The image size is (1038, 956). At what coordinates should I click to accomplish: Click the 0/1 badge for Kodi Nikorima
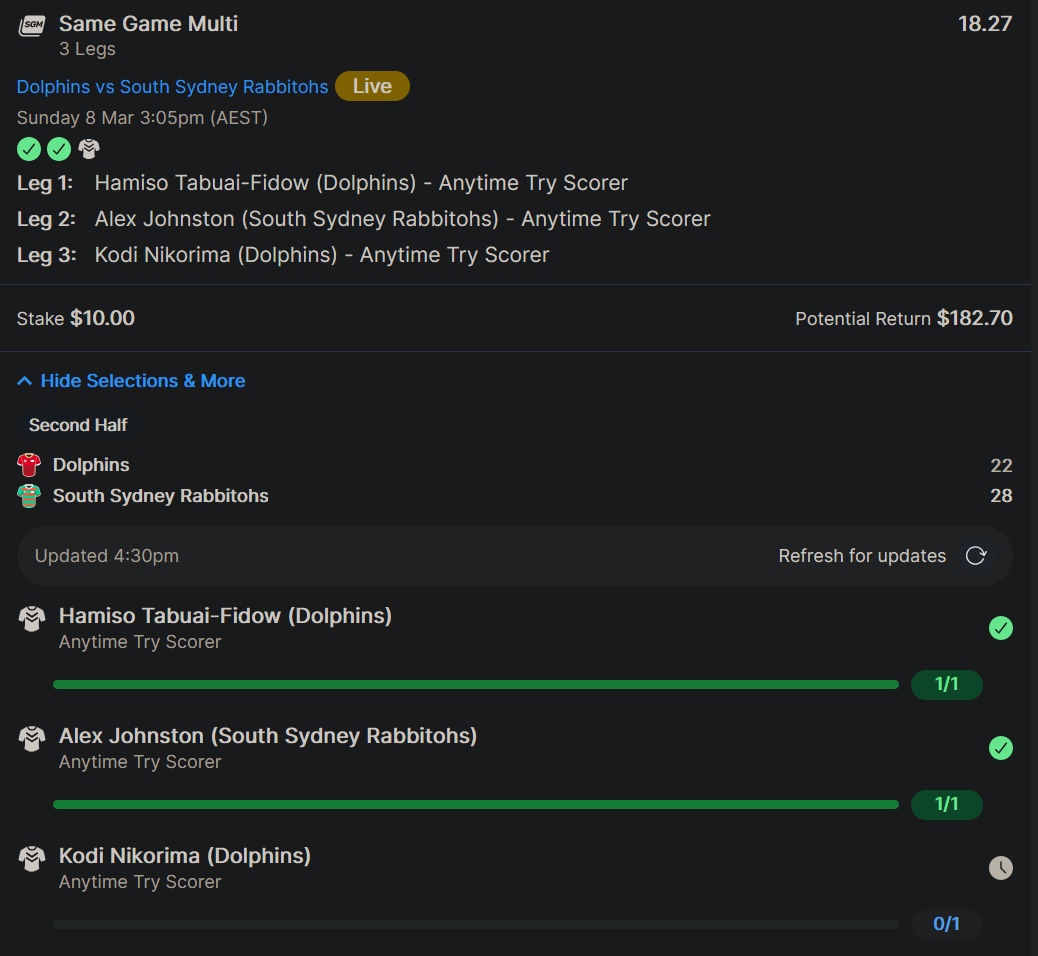[947, 924]
